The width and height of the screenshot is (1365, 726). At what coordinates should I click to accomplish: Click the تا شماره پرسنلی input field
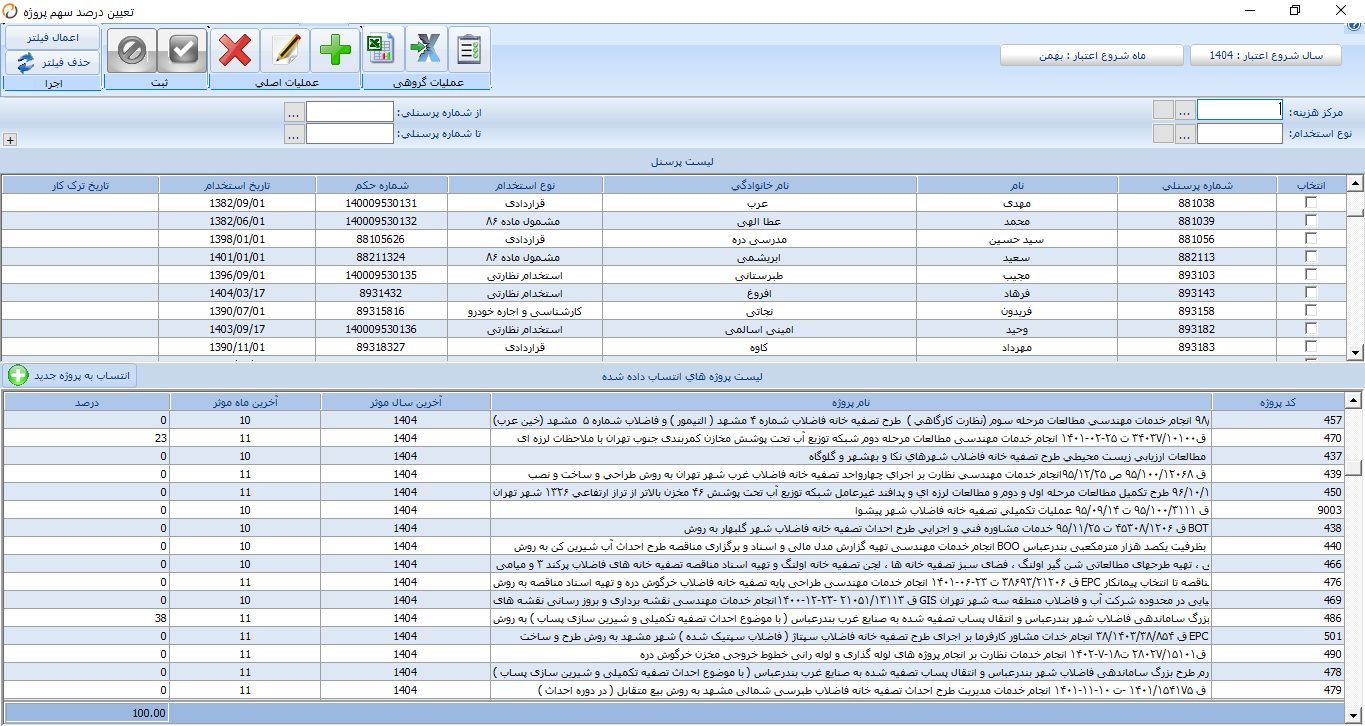tap(350, 134)
